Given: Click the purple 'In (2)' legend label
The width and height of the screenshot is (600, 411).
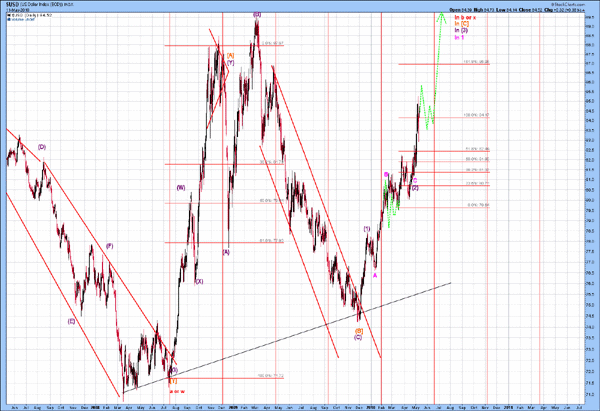Looking at the screenshot, I should coord(461,30).
